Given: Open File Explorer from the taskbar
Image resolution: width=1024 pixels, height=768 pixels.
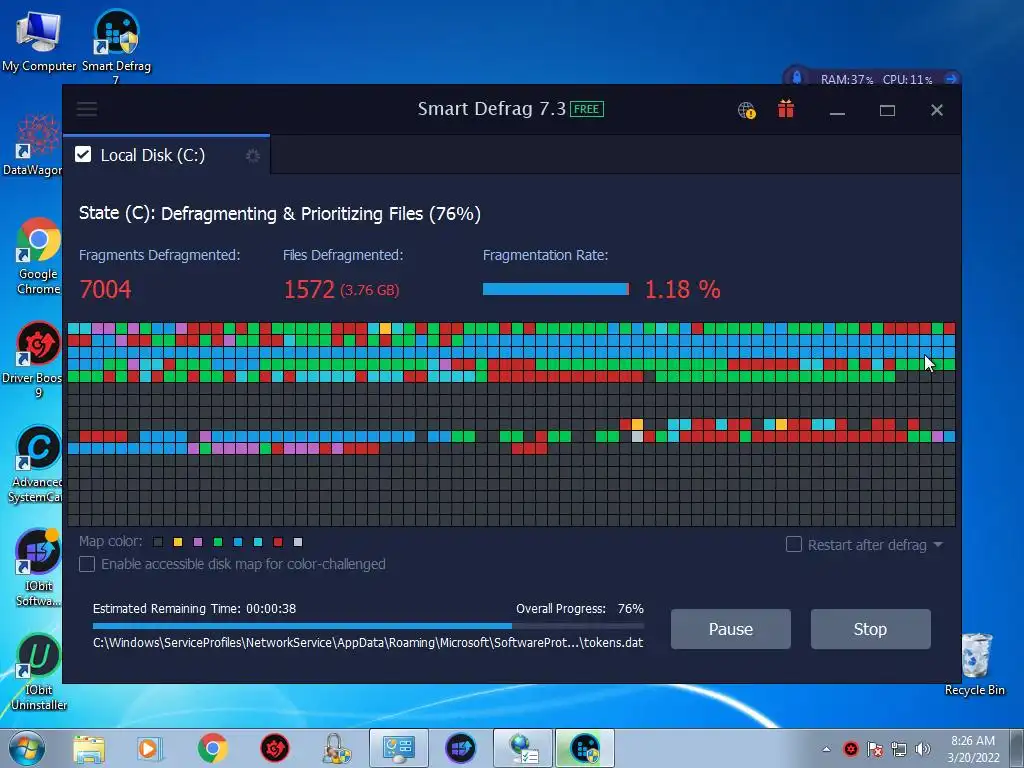Looking at the screenshot, I should 89,748.
